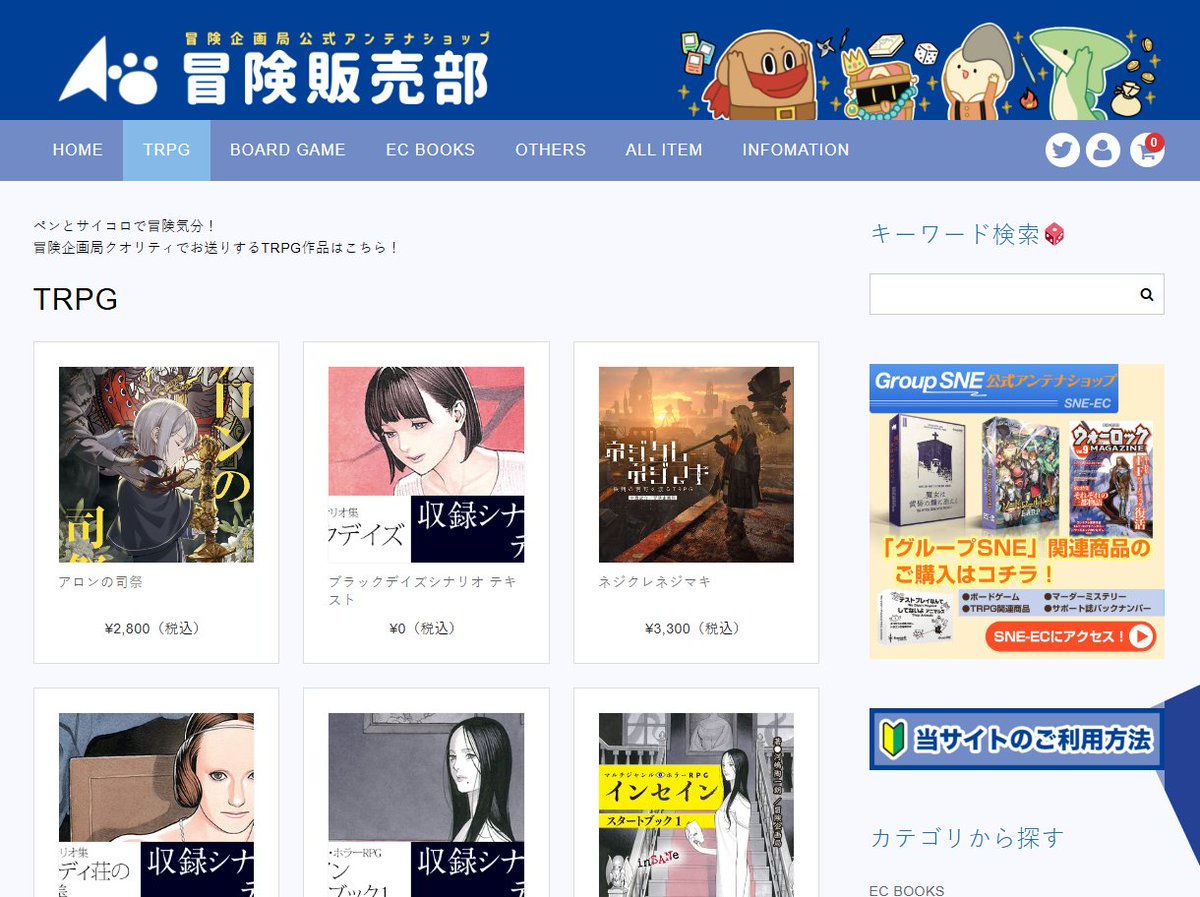
Task: Open the Twitter icon link
Action: point(1062,150)
